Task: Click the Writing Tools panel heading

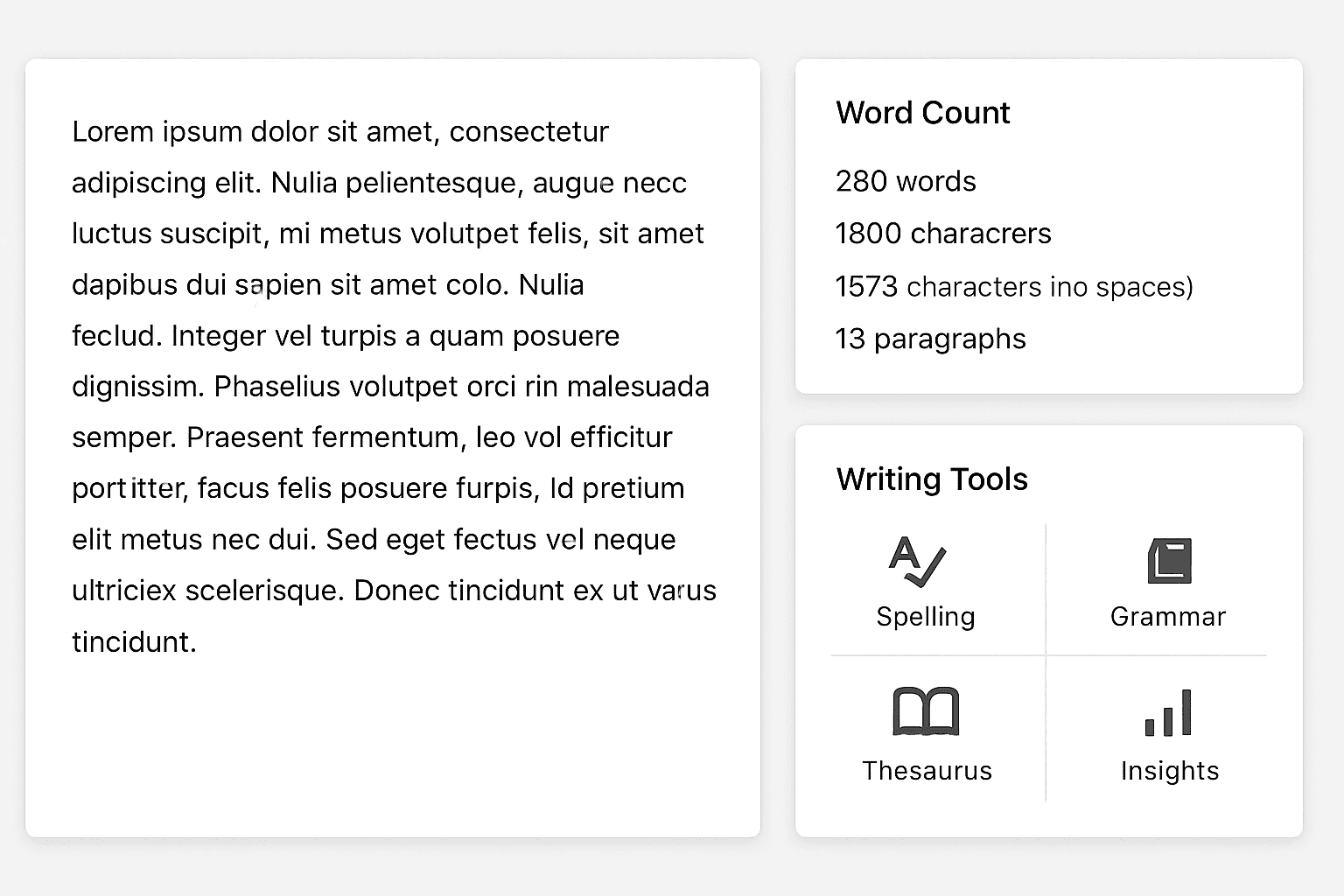Action: [x=931, y=479]
